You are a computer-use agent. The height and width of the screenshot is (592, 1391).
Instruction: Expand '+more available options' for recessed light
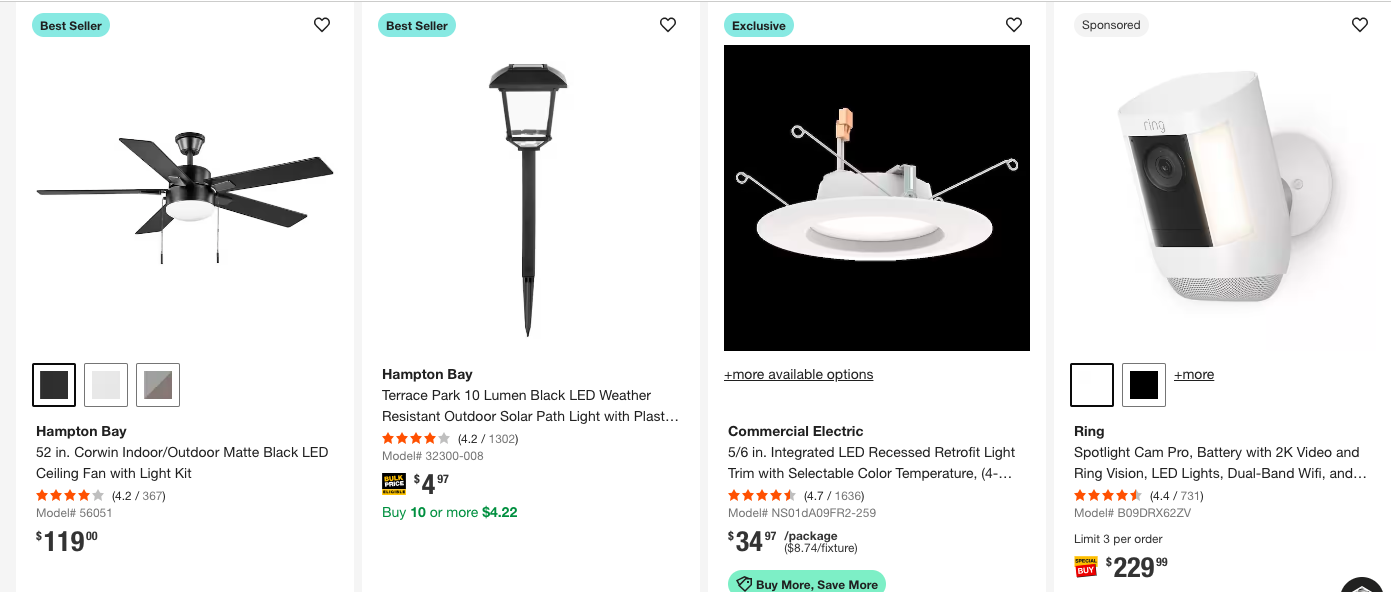pos(798,375)
